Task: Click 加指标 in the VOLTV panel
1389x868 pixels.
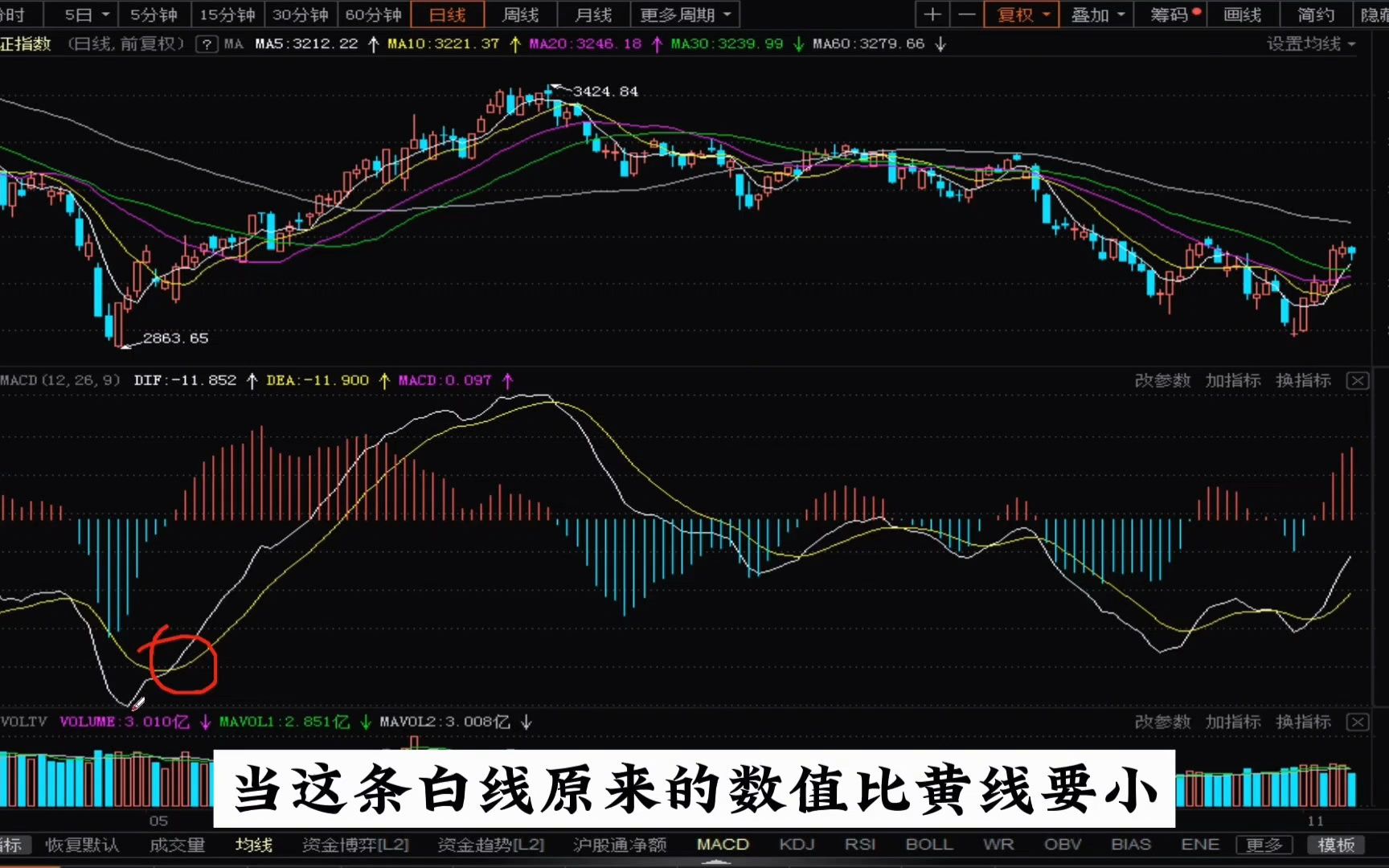Action: tap(1233, 722)
